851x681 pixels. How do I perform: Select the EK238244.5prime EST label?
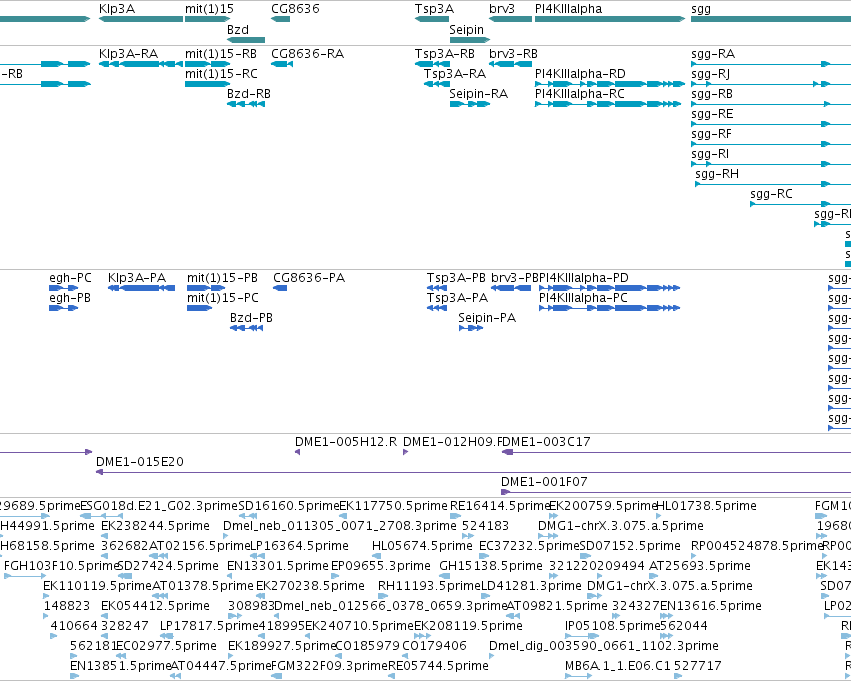pyautogui.click(x=155, y=526)
